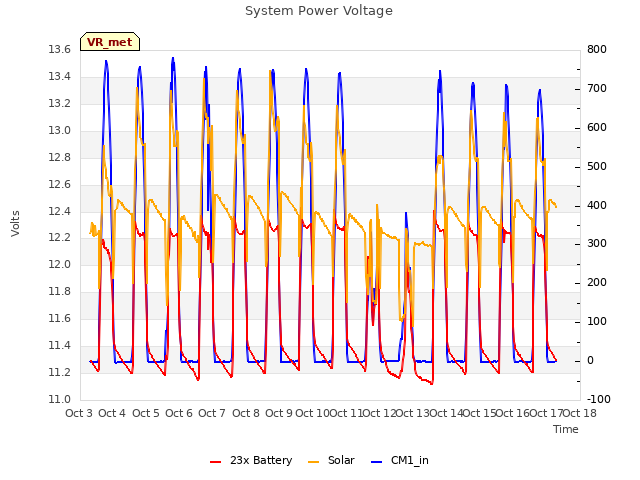
Task: Click orange Solar legend swatch
Action: [x=313, y=462]
